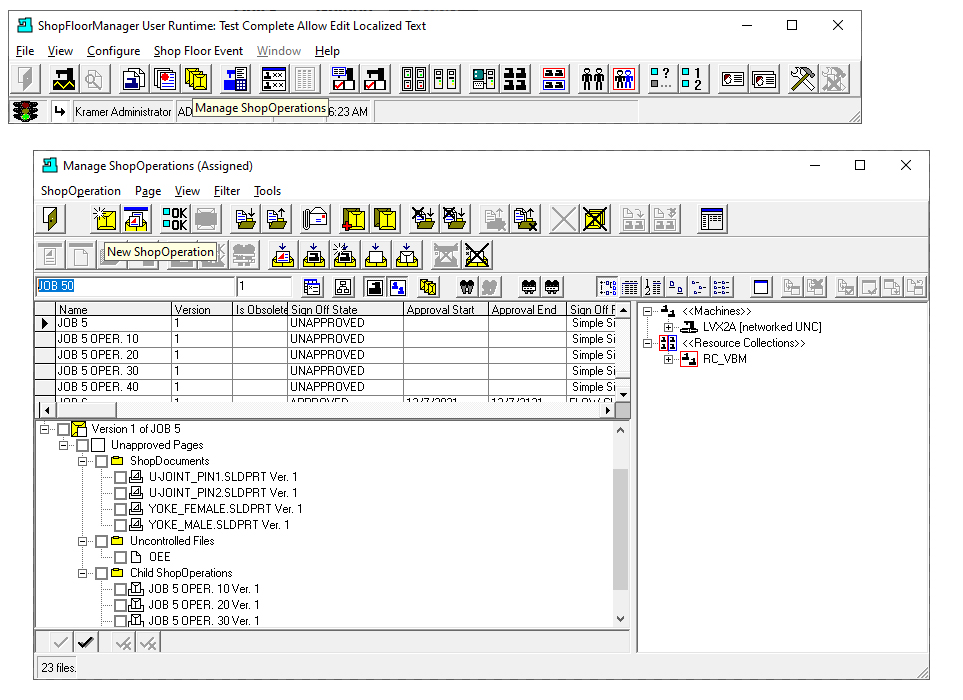Click the red-bordered blue people icon
Screen dimensions: 963x700
pyautogui.click(x=624, y=79)
